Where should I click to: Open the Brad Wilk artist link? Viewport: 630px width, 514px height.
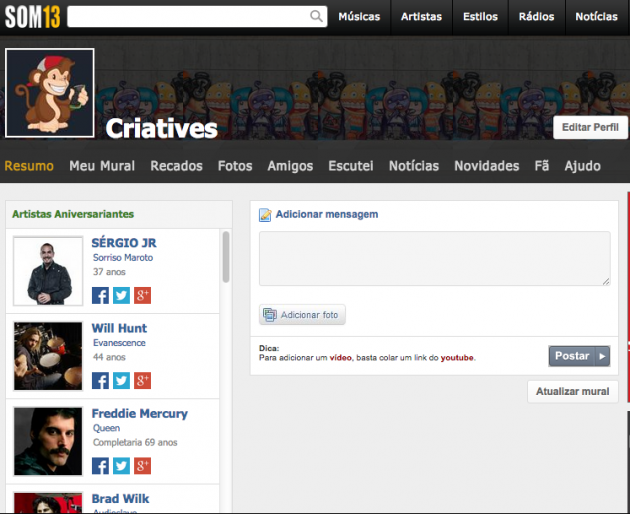pyautogui.click(x=120, y=499)
